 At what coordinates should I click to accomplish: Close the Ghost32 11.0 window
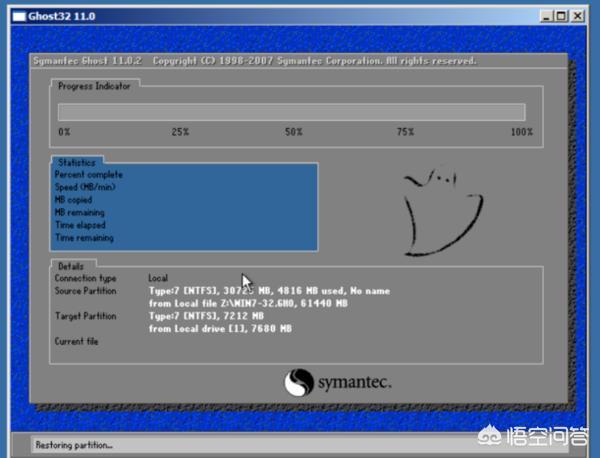(x=577, y=16)
